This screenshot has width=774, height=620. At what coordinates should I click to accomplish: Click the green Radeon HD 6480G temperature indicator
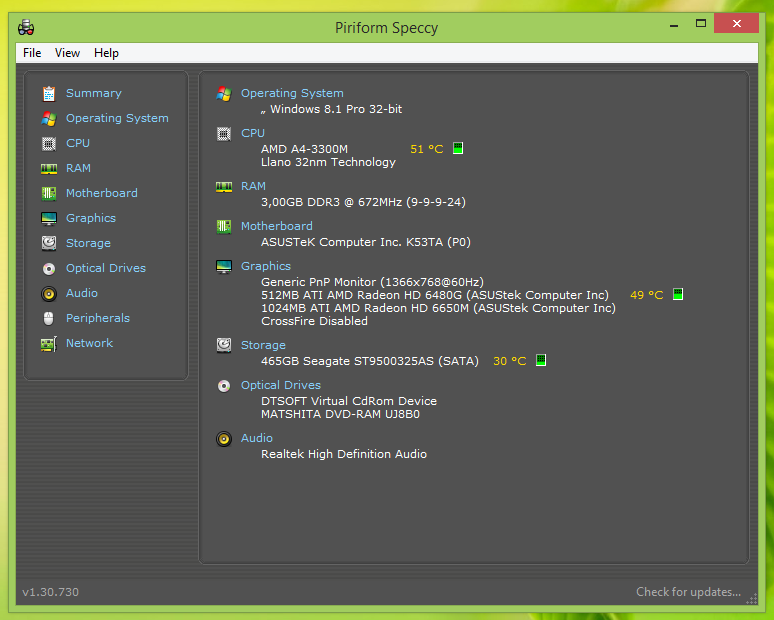coord(678,294)
